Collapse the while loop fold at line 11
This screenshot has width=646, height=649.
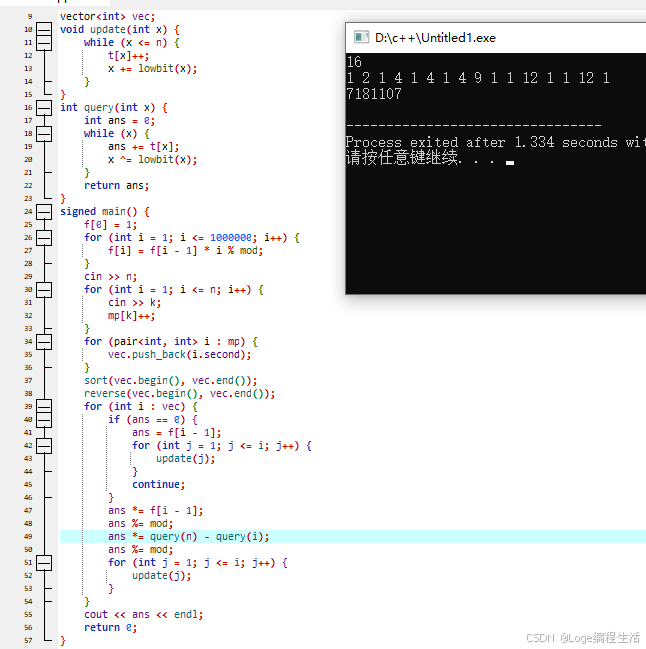click(x=44, y=43)
